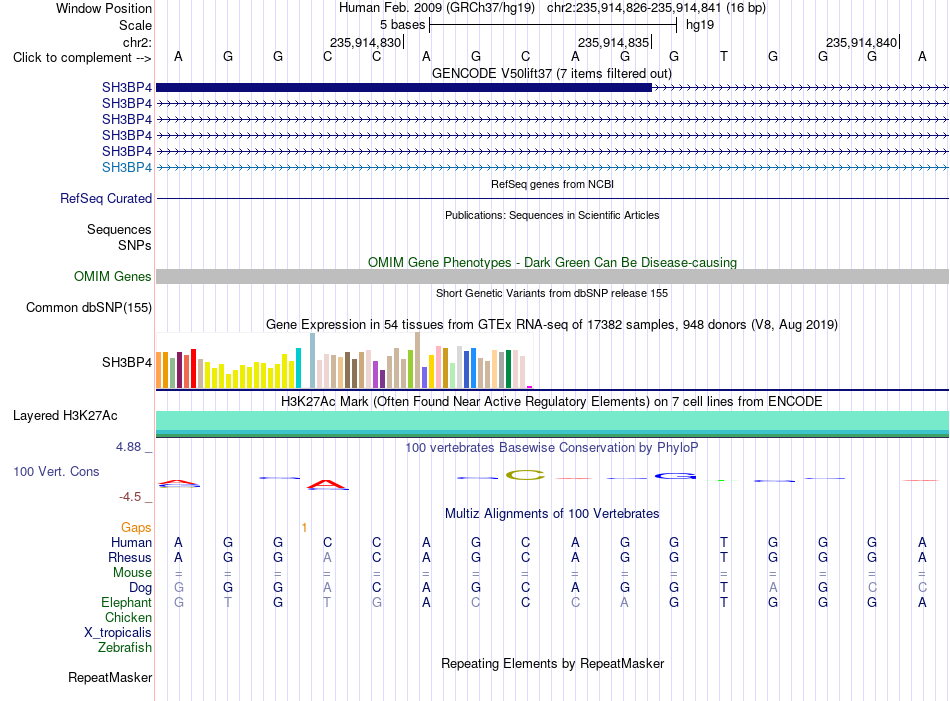This screenshot has width=950, height=701.
Task: Click the 'Scale' track label
Action: click(x=135, y=25)
